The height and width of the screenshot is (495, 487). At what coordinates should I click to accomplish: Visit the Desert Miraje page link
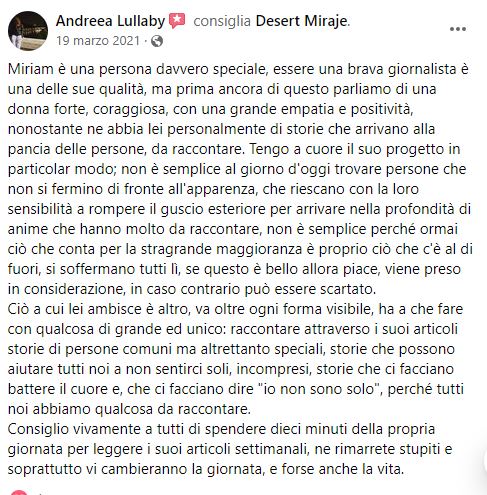[302, 21]
